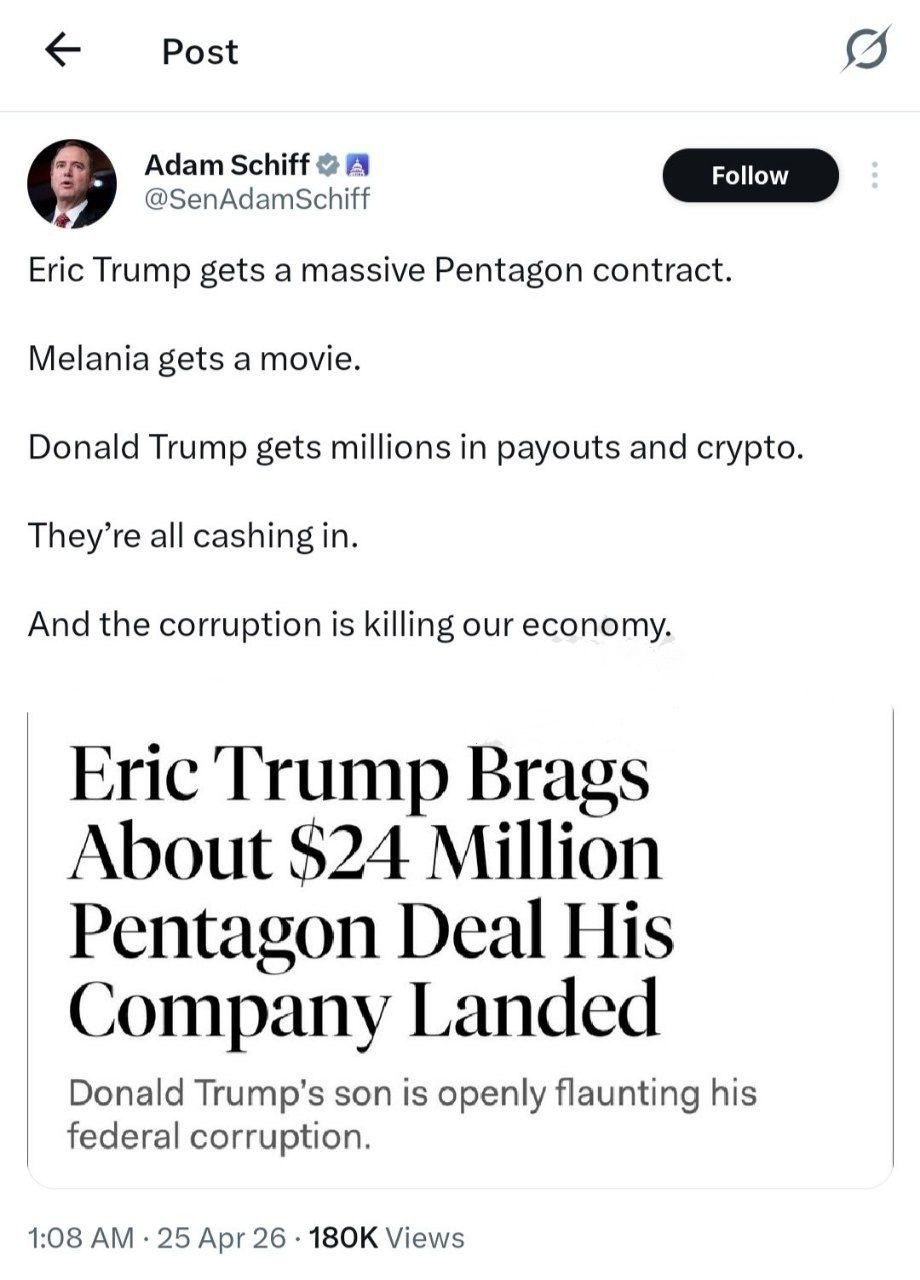Go back using the left arrow
The height and width of the screenshot is (1280, 920).
pyautogui.click(x=63, y=52)
